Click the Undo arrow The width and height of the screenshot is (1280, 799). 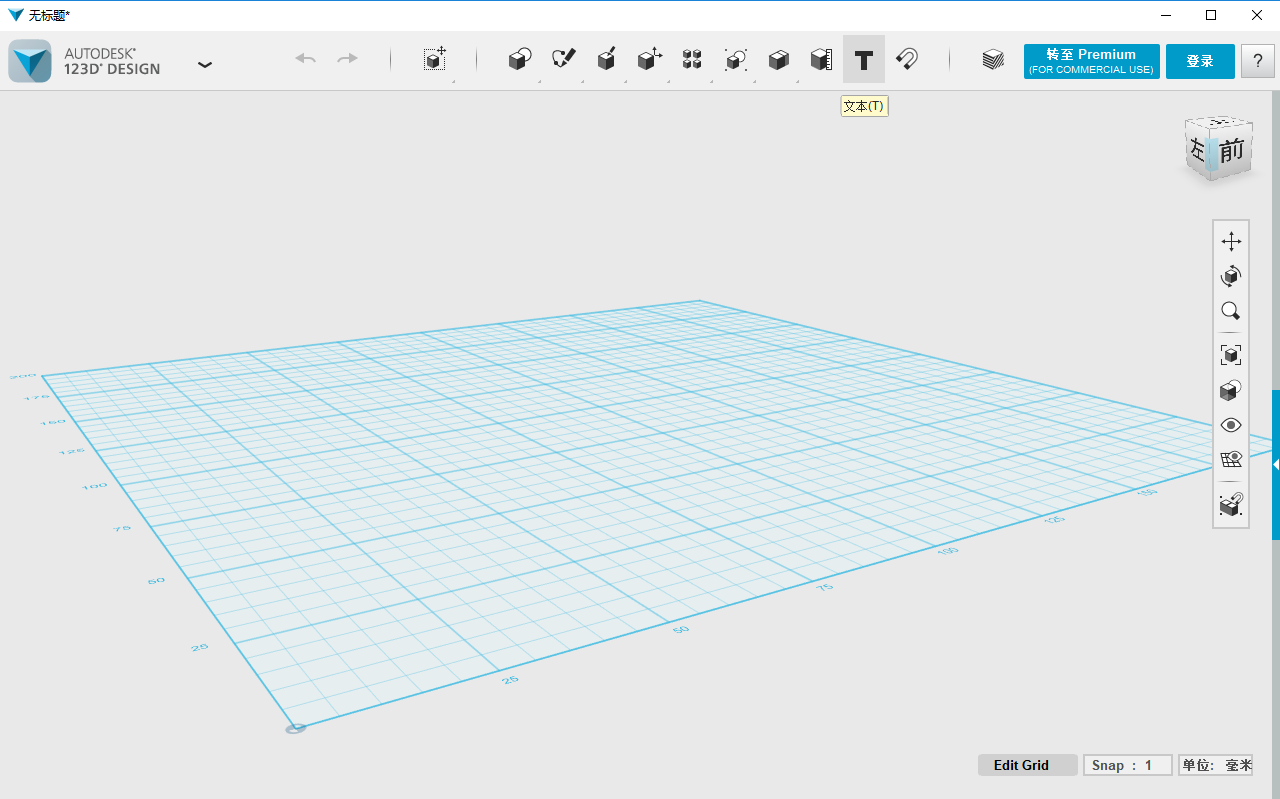pyautogui.click(x=305, y=59)
